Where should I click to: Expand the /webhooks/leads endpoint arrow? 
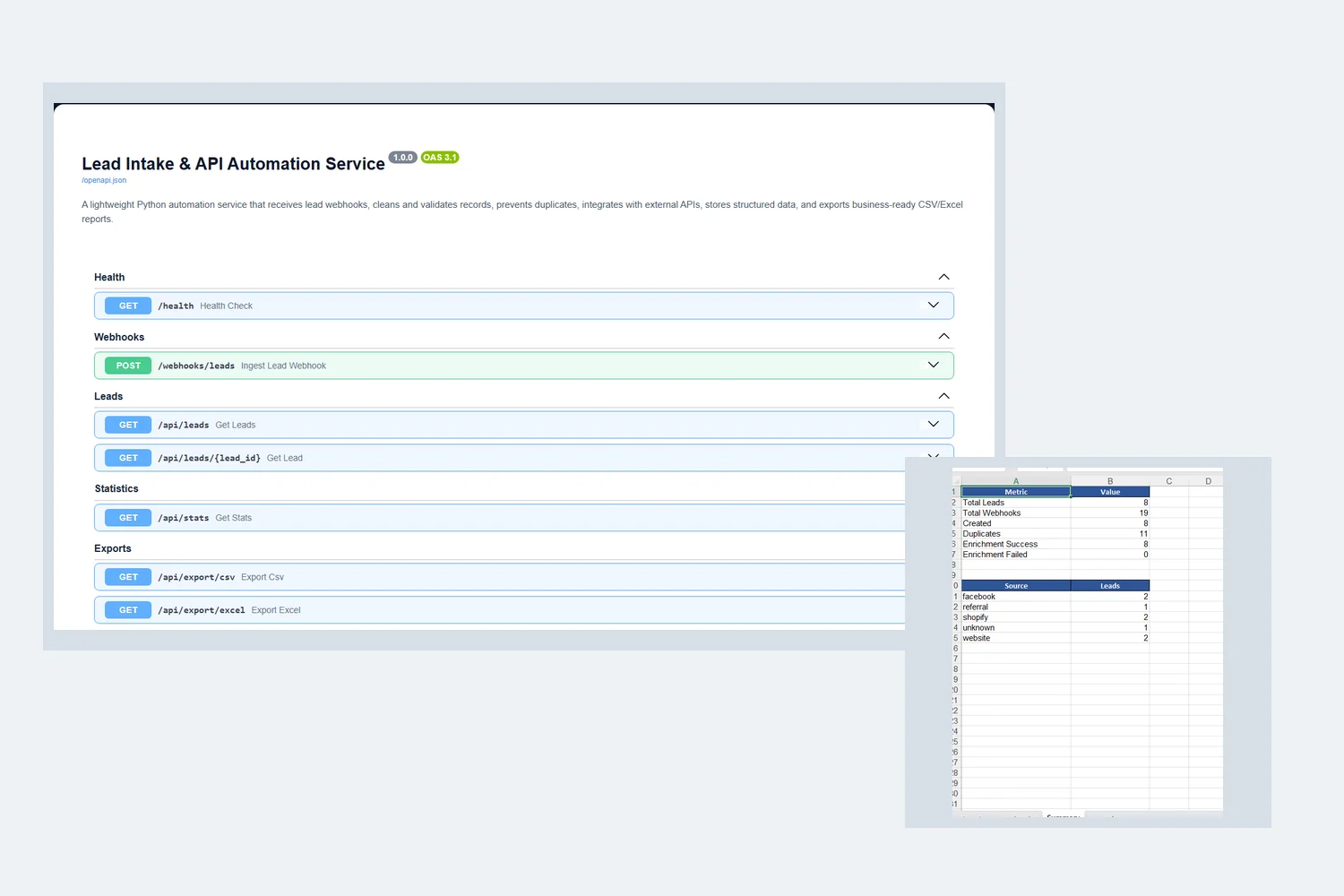(x=933, y=365)
